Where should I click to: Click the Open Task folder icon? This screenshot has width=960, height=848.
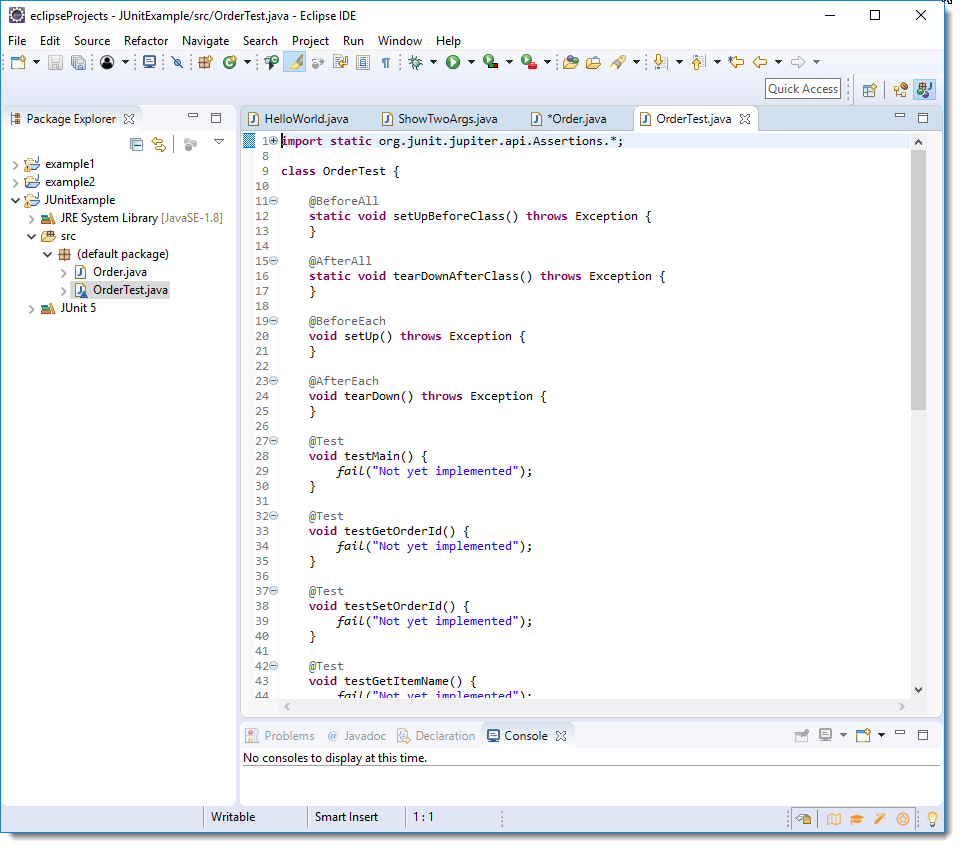(x=593, y=62)
